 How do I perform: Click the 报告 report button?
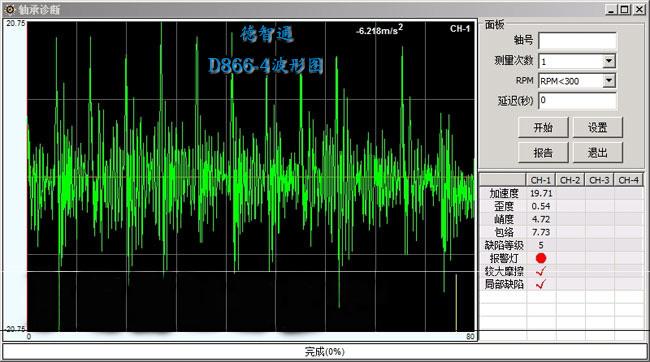(x=543, y=153)
